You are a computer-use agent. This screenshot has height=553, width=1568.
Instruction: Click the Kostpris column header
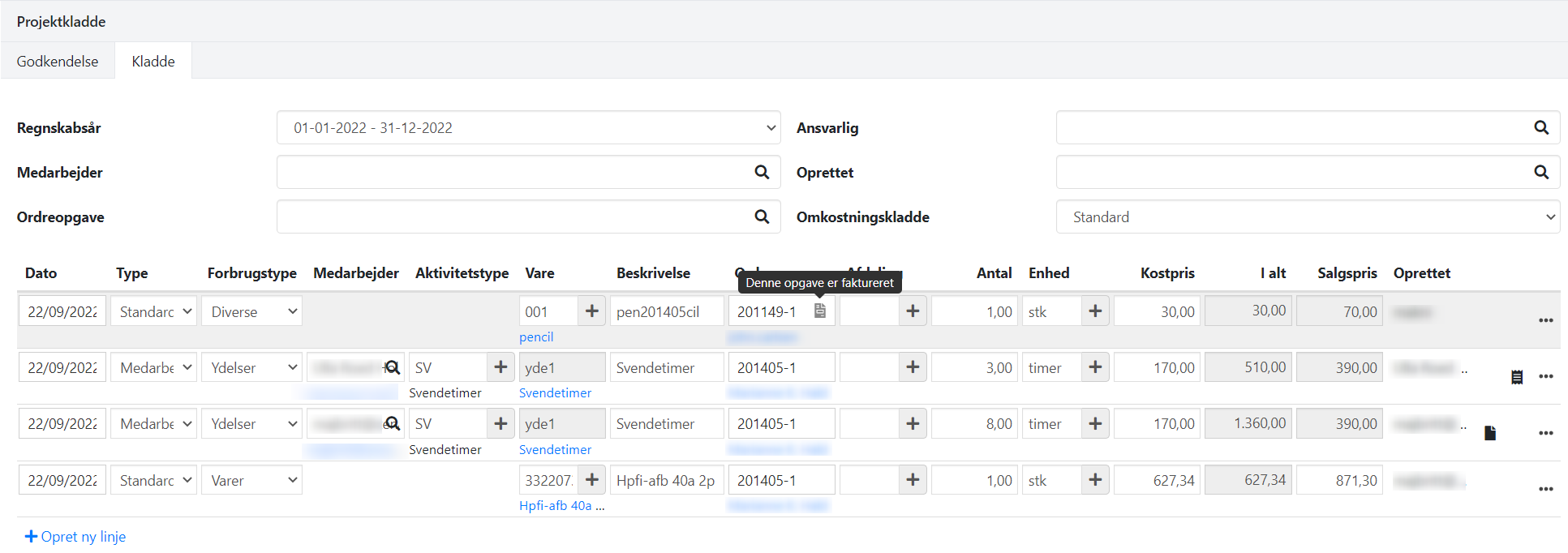[x=1167, y=272]
